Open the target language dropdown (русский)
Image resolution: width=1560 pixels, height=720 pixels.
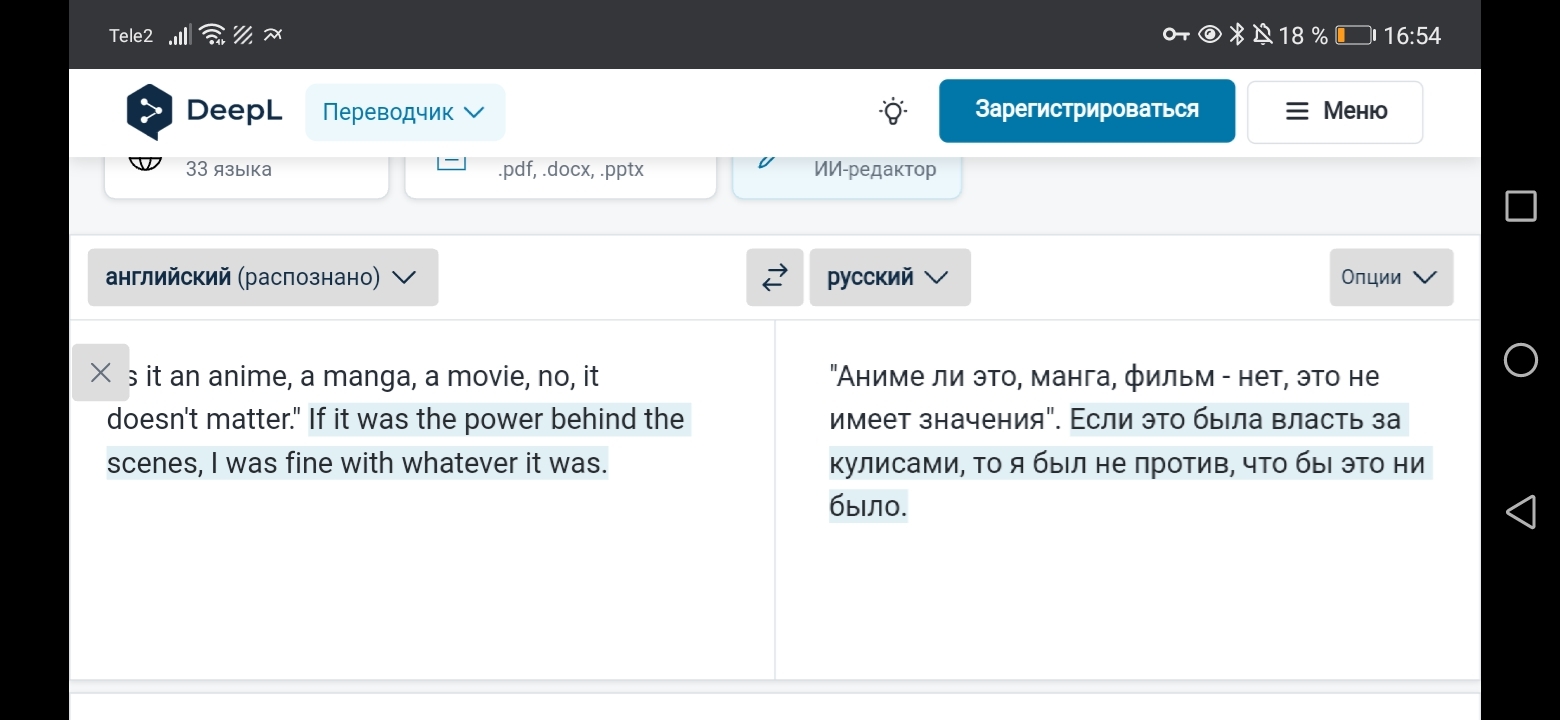pos(889,277)
